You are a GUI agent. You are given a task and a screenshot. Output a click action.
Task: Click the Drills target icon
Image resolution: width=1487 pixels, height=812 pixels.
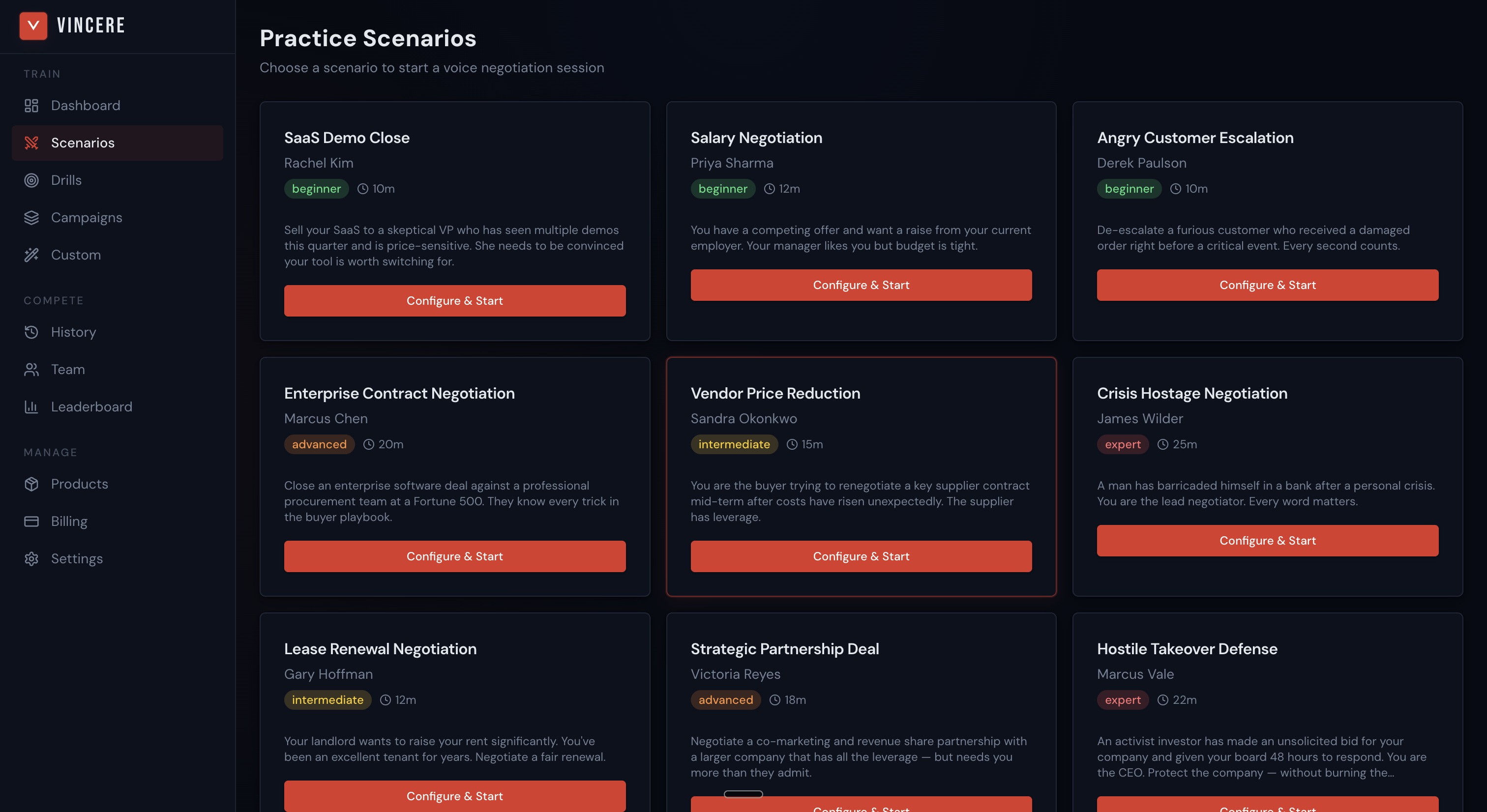click(31, 180)
